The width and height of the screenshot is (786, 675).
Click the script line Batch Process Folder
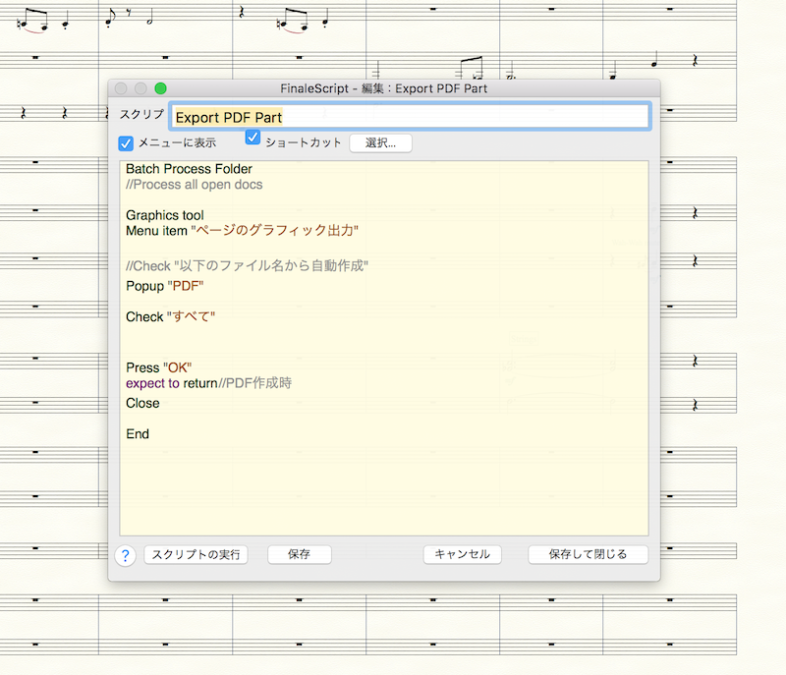(x=189, y=169)
